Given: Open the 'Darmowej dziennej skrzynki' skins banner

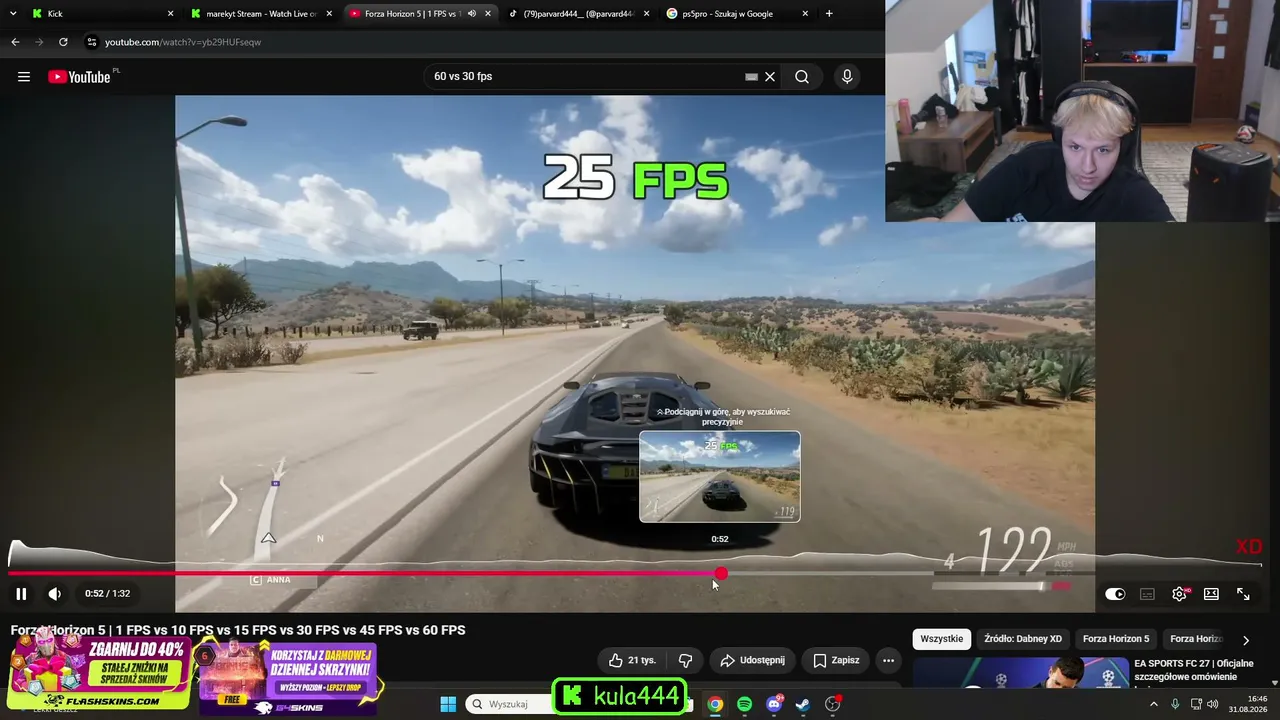Looking at the screenshot, I should click(288, 678).
